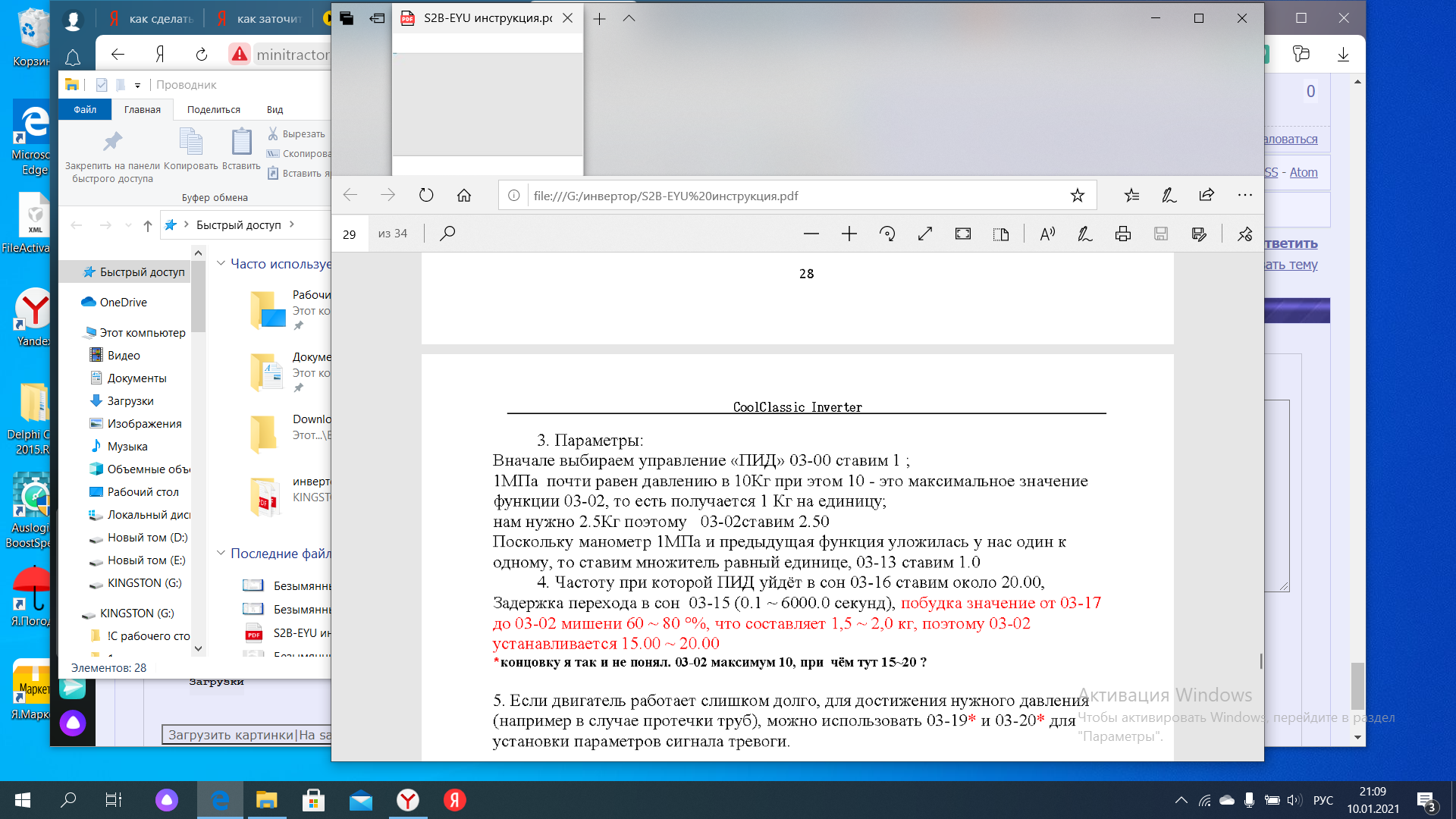Image resolution: width=1456 pixels, height=819 pixels.
Task: Click the Копировать ribbon button
Action: [191, 149]
